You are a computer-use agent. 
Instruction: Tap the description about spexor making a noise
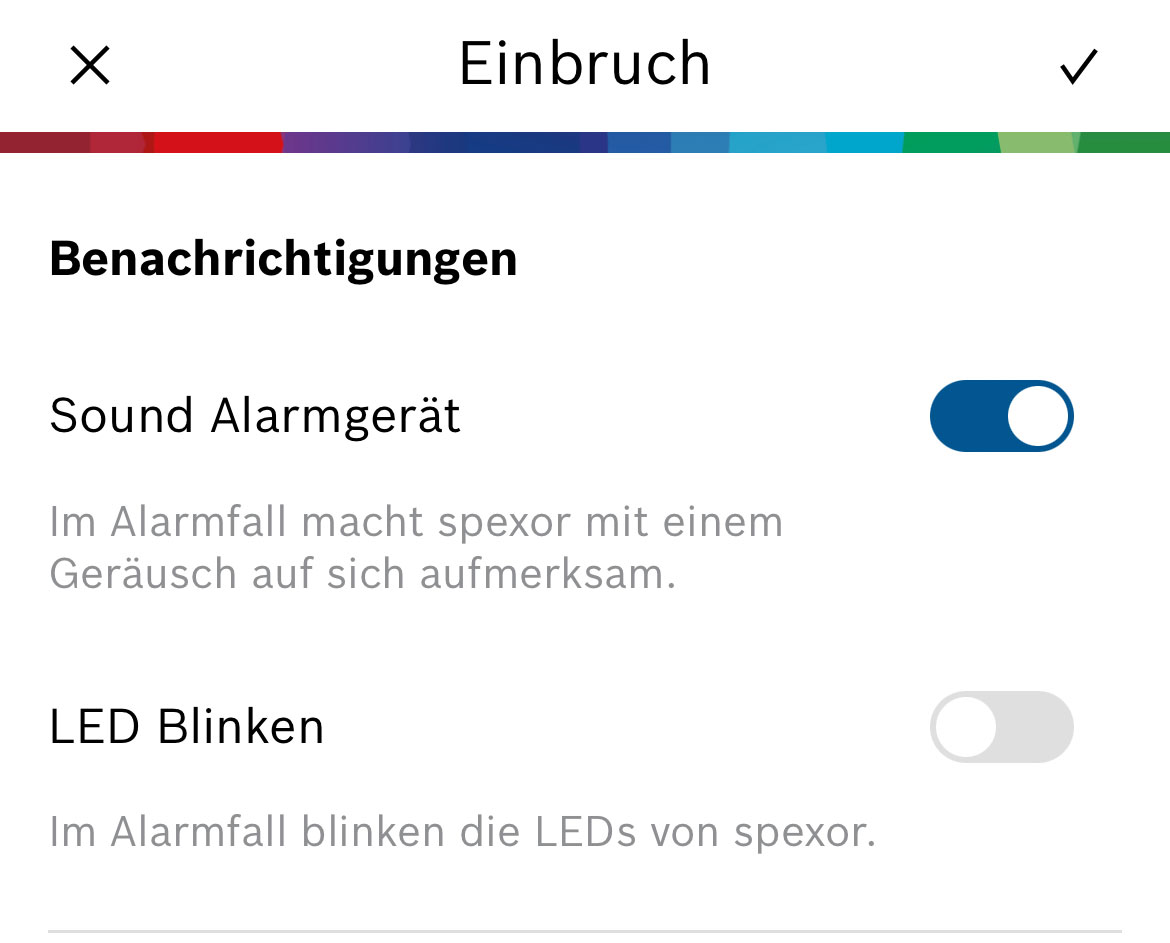click(x=415, y=548)
